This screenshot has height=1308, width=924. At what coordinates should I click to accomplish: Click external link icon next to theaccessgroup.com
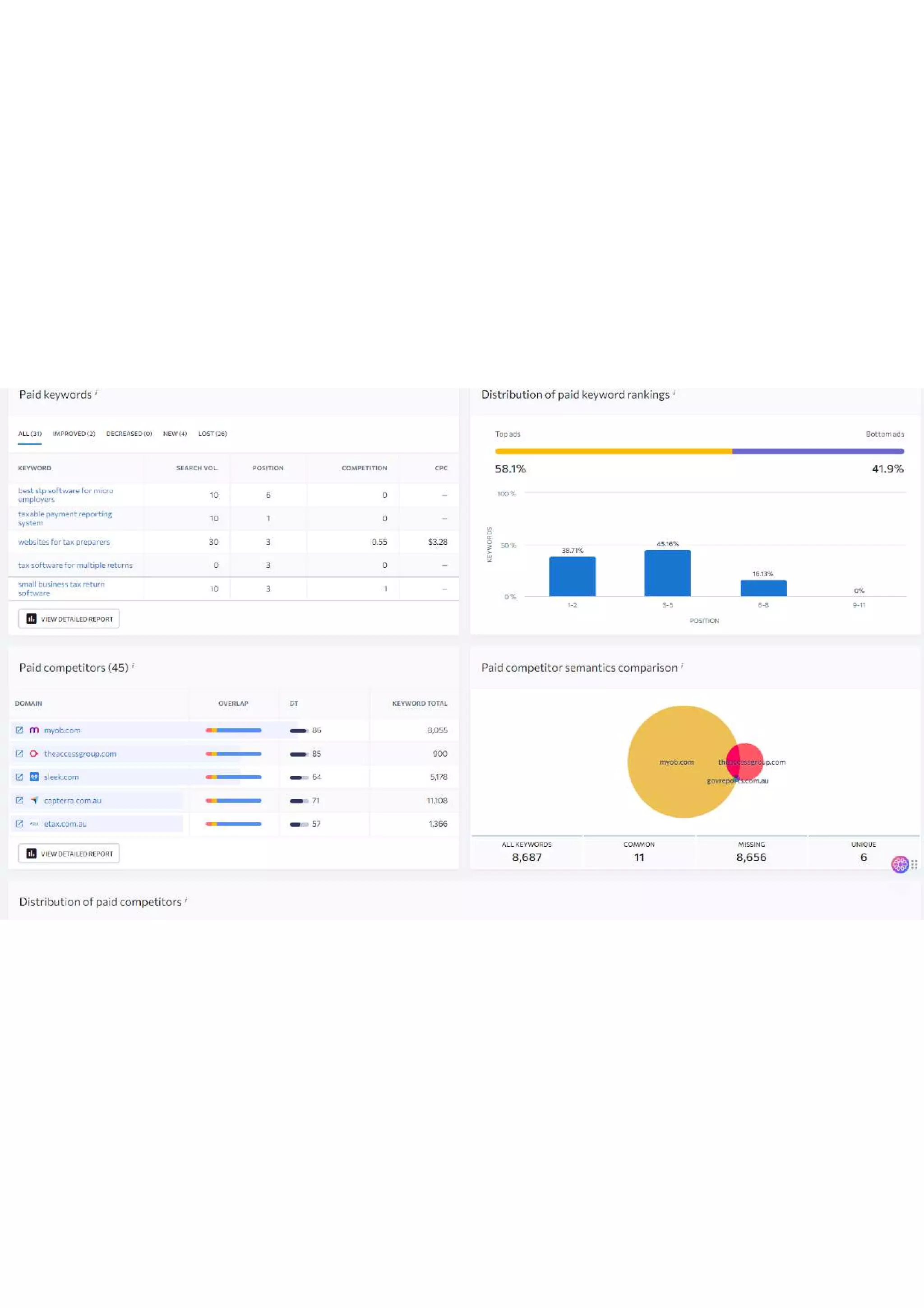[19, 753]
